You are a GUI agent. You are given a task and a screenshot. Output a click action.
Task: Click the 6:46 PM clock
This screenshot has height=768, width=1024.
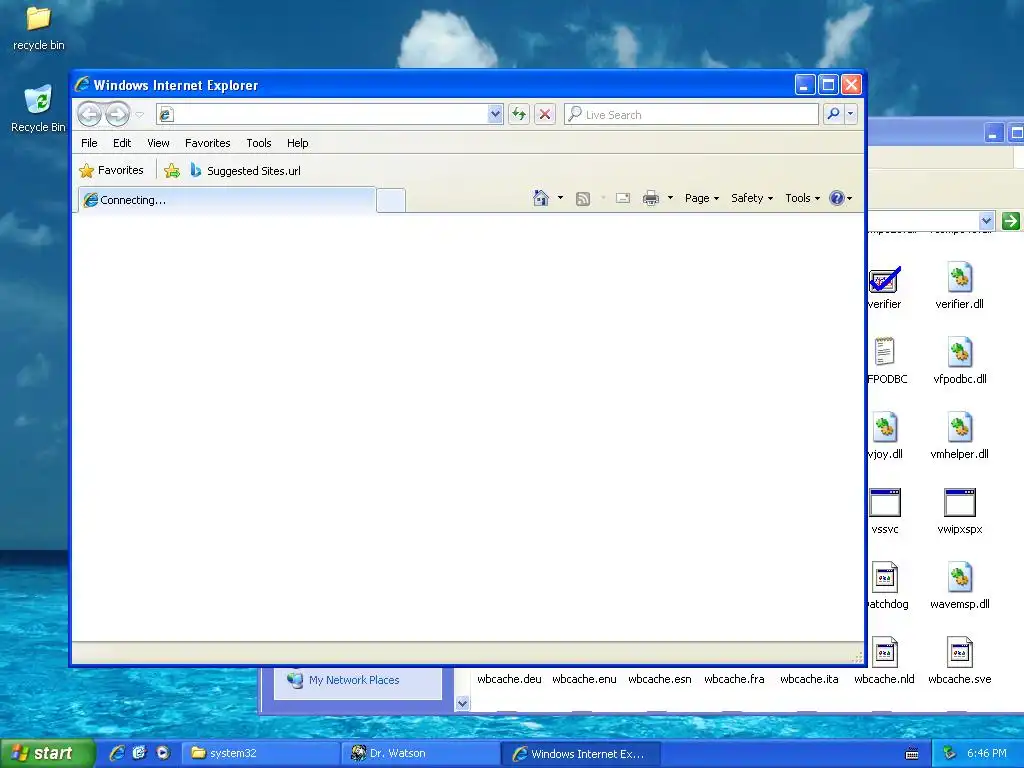[x=987, y=753]
